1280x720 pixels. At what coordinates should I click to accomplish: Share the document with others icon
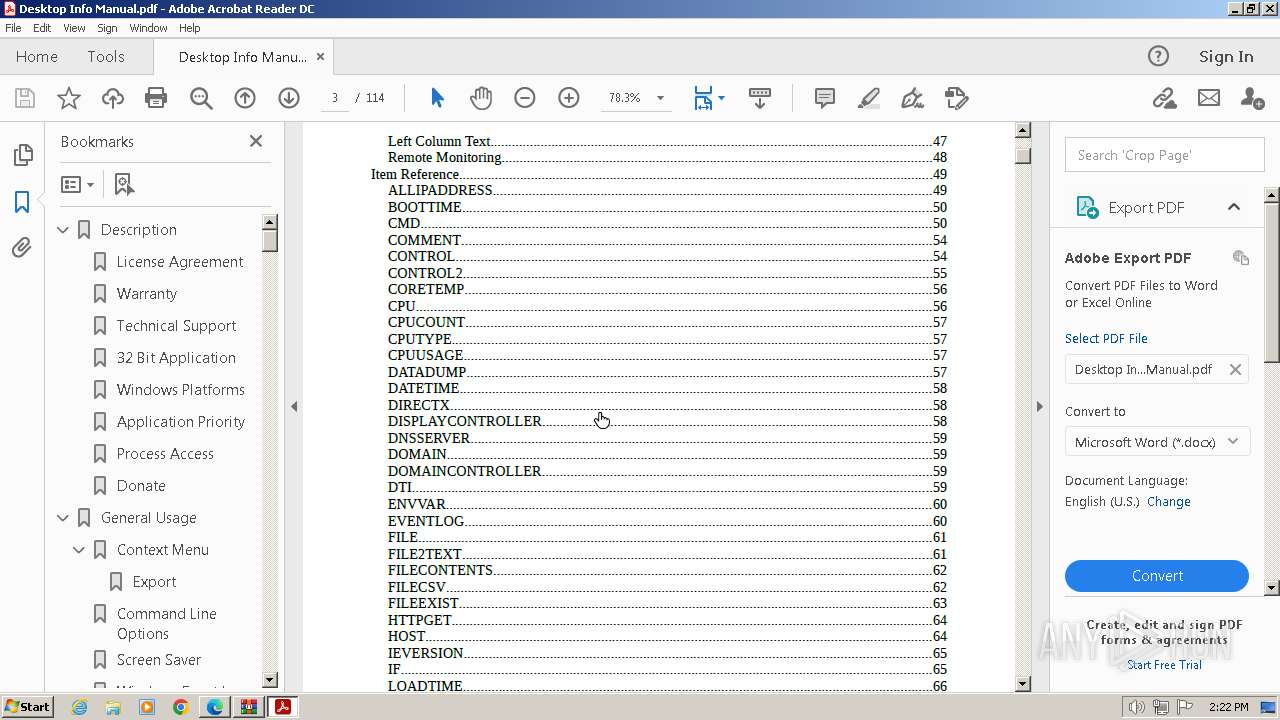coord(1252,98)
